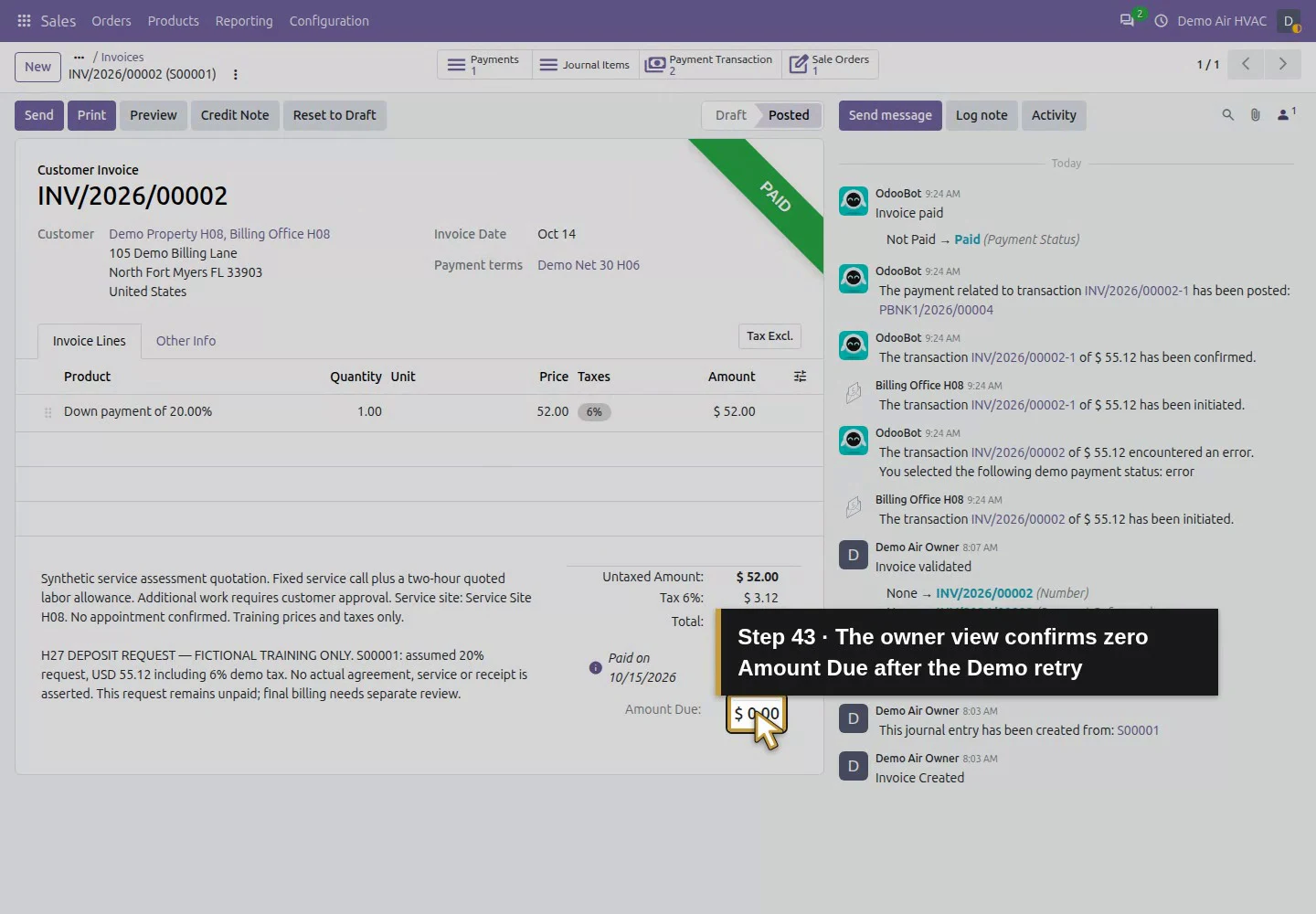Open the user avatar menu
This screenshot has height=914, width=1316.
[1289, 20]
